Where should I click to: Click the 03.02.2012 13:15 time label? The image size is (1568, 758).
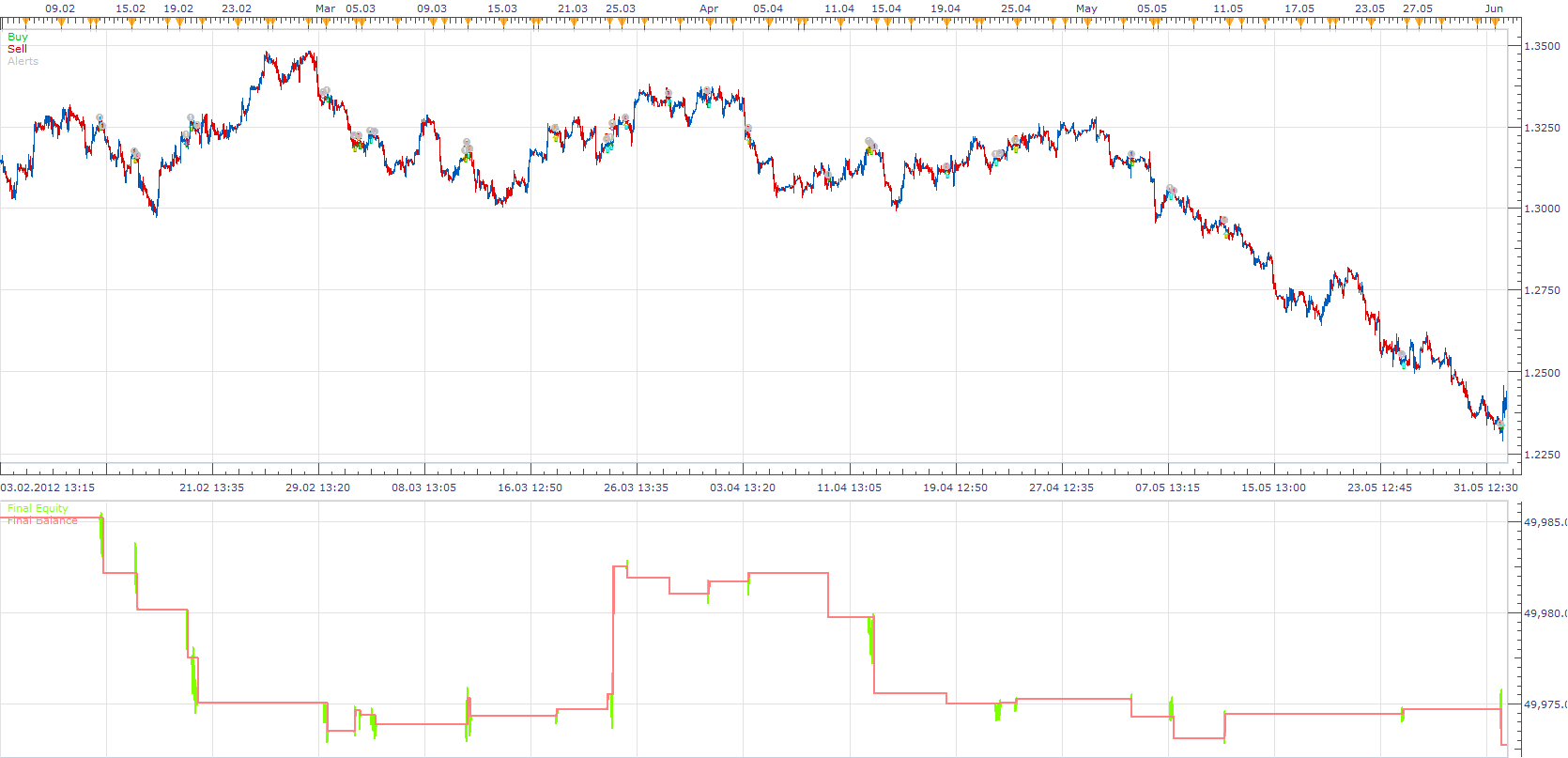pyautogui.click(x=48, y=487)
